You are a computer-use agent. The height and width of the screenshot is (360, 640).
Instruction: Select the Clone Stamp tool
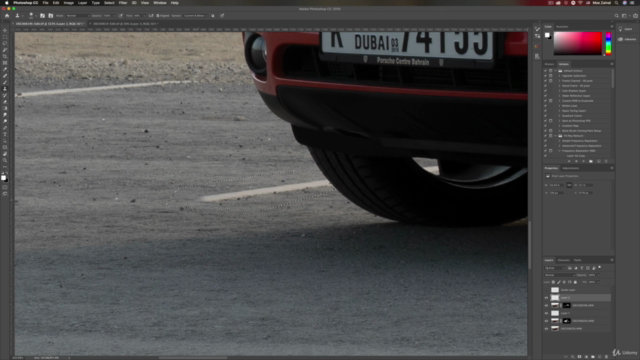point(5,89)
